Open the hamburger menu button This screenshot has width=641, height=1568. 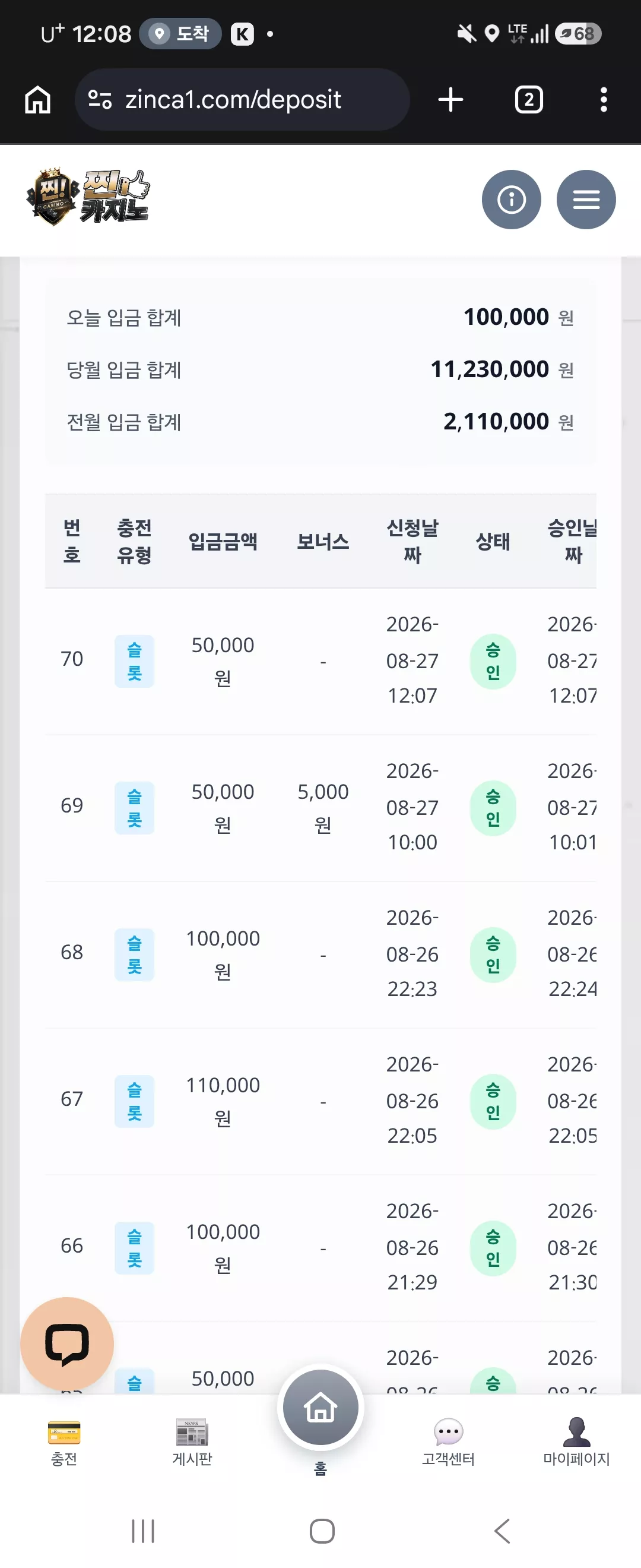[586, 200]
